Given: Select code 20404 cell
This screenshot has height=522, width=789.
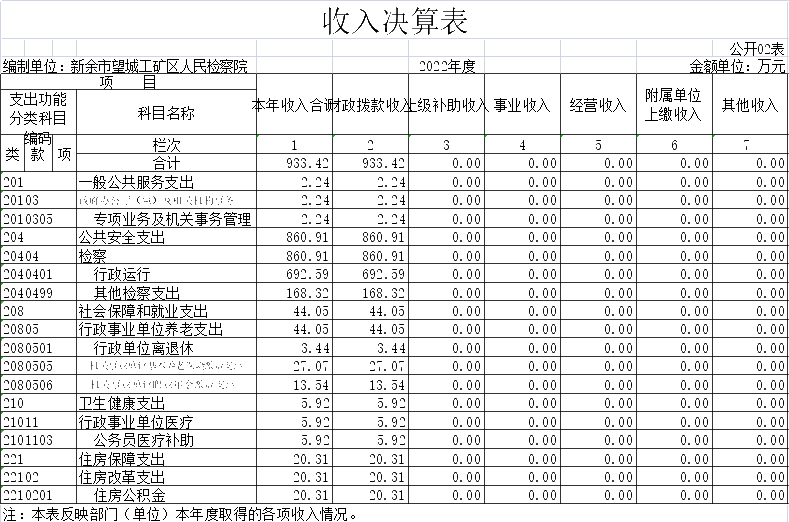Looking at the screenshot, I should pos(38,256).
